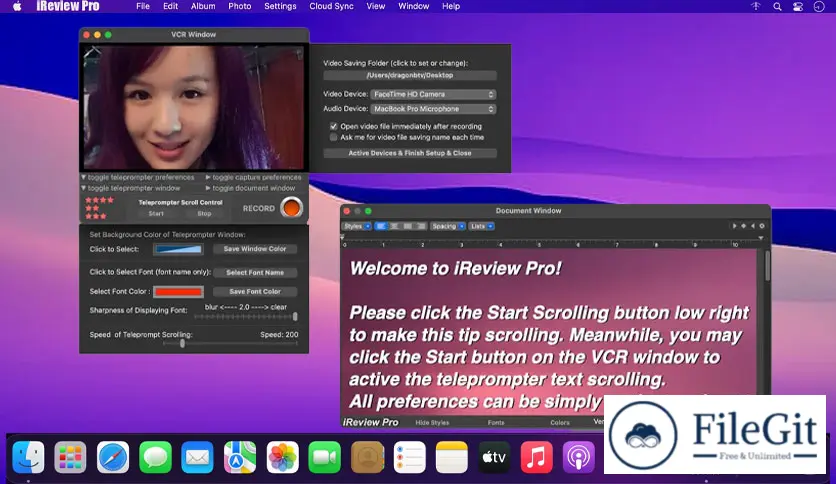Stop teleprompter scrolling in VCR window
Viewport: 836px width, 484px height.
(x=204, y=213)
